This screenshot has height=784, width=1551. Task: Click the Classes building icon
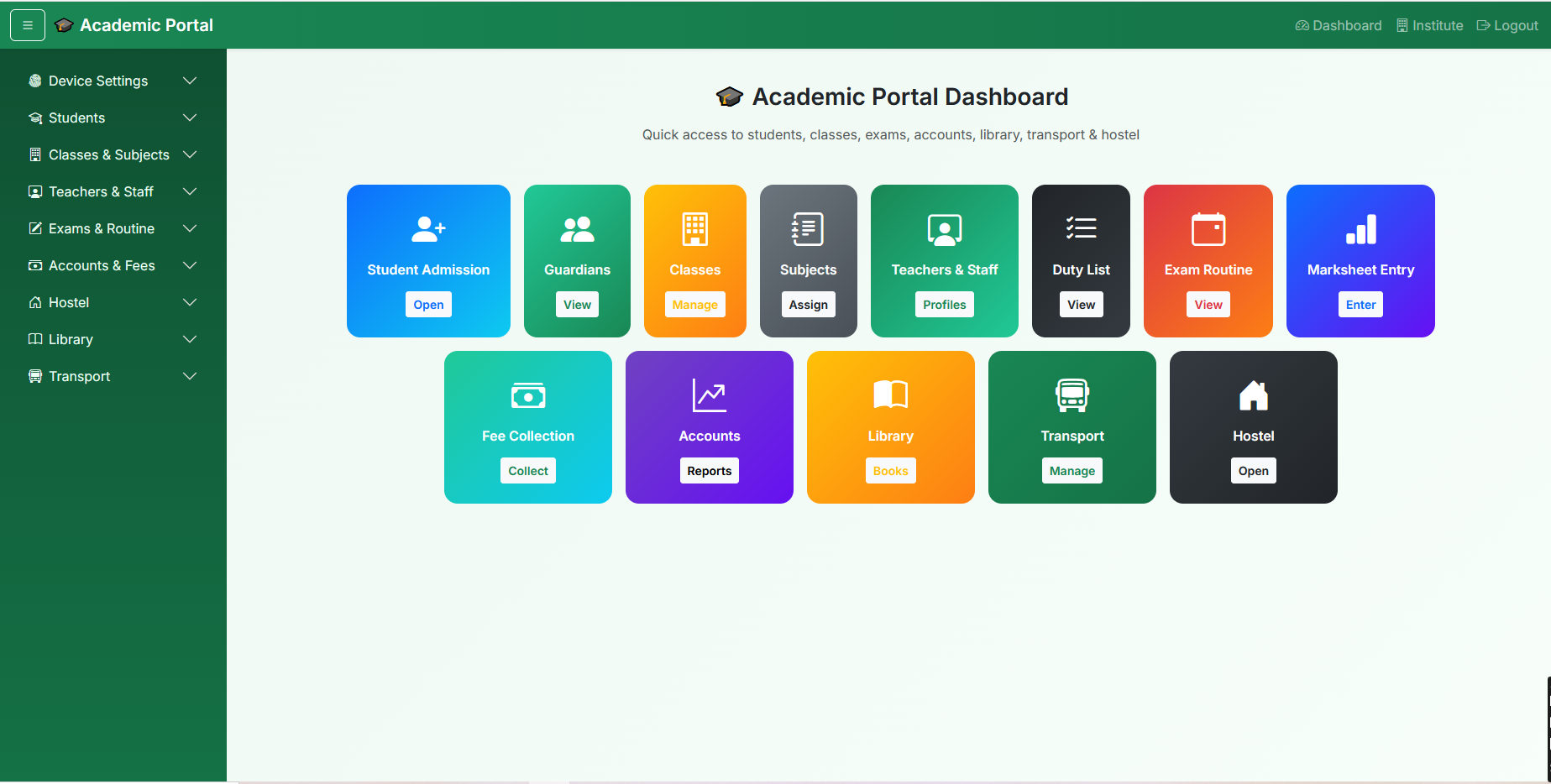pyautogui.click(x=694, y=227)
